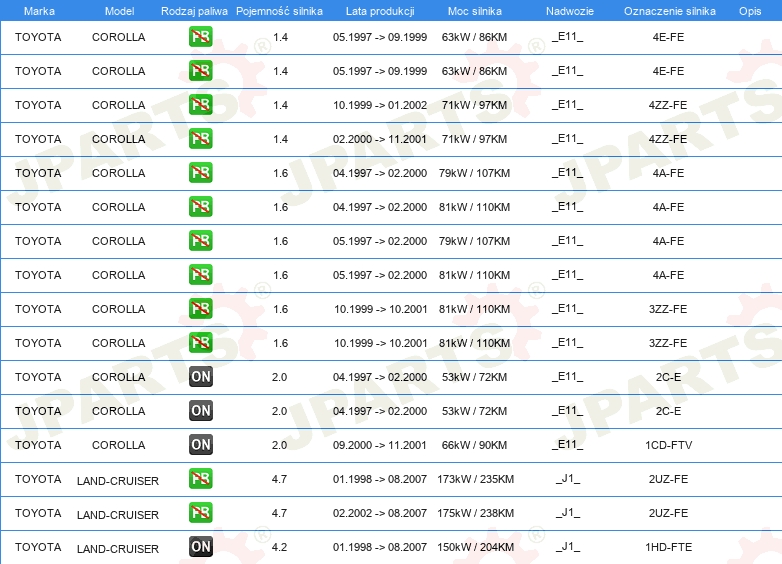Screen dimensions: 782x564
Task: Click the Nadwozie column header
Action: [x=570, y=11]
